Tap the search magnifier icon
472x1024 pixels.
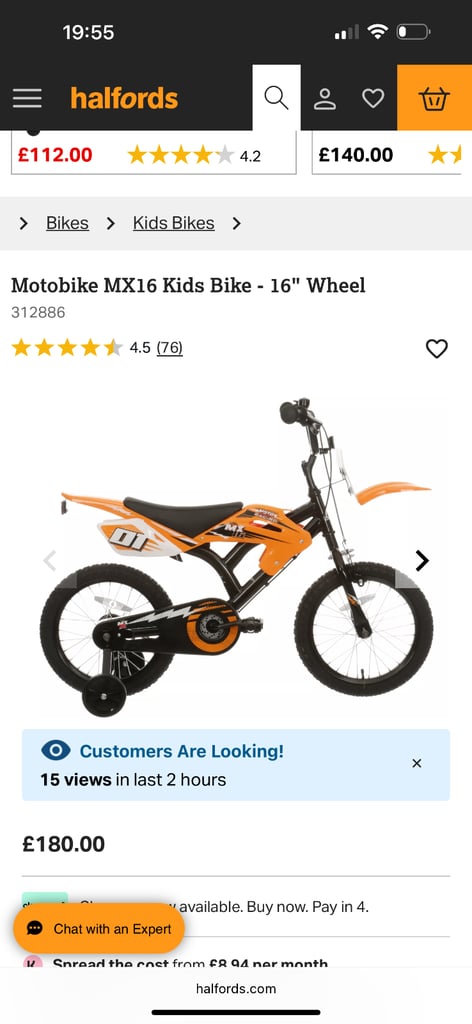(x=276, y=98)
